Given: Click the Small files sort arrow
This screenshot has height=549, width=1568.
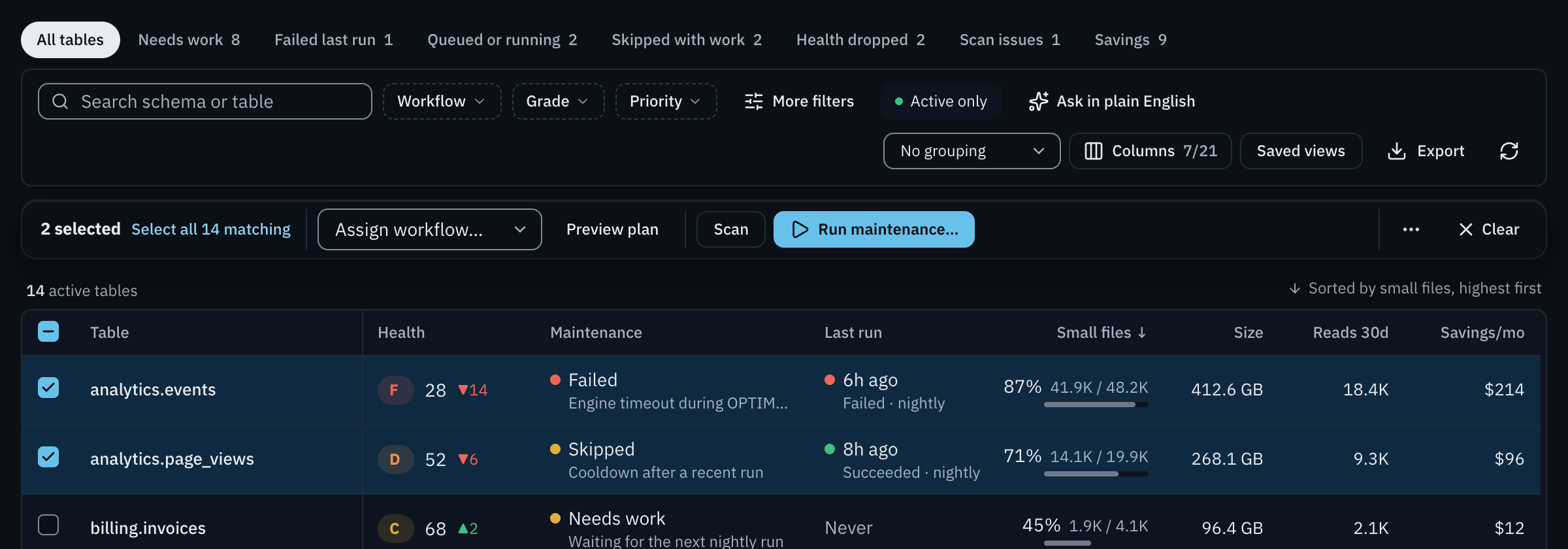Looking at the screenshot, I should coord(1142,333).
